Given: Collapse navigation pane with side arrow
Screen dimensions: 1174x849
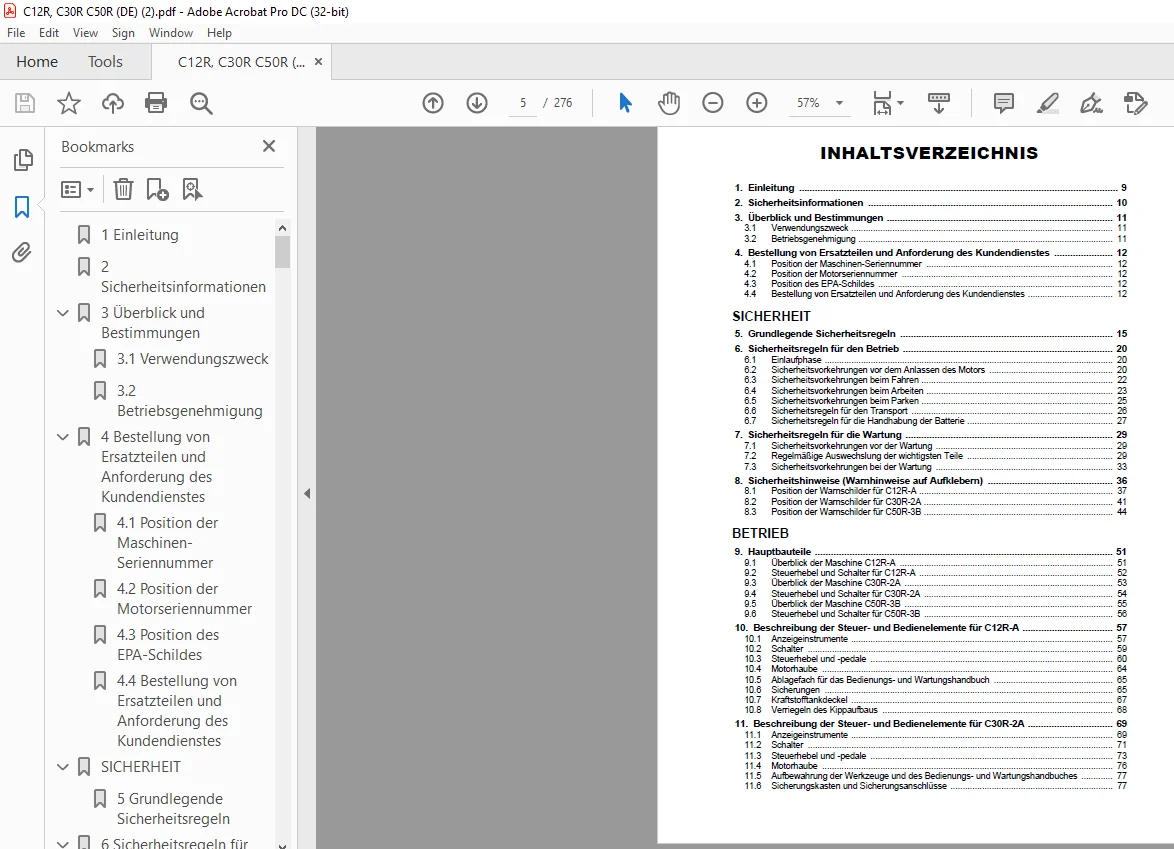Looking at the screenshot, I should click(307, 493).
